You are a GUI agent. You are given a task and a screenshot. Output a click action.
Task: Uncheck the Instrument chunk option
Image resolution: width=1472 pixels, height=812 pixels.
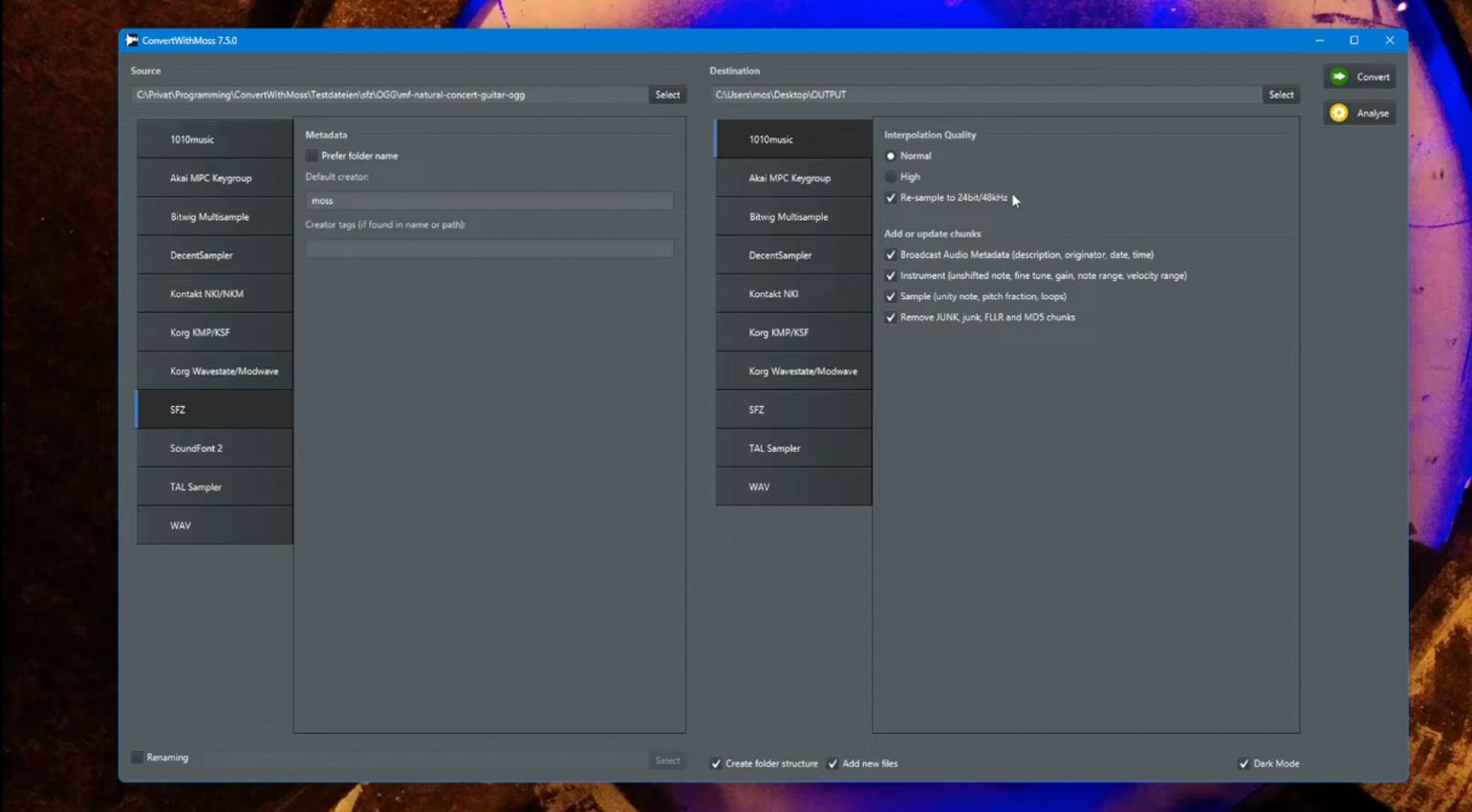pos(891,275)
